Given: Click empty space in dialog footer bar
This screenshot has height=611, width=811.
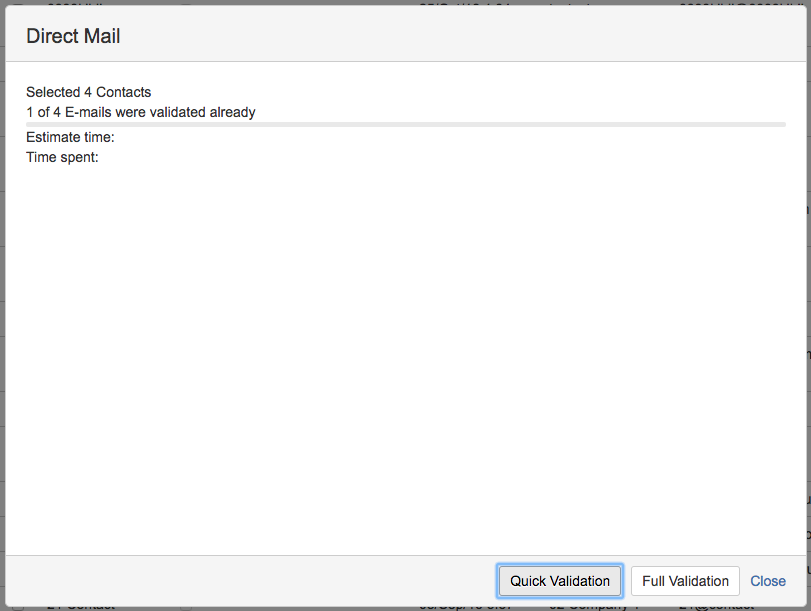Looking at the screenshot, I should [250, 581].
